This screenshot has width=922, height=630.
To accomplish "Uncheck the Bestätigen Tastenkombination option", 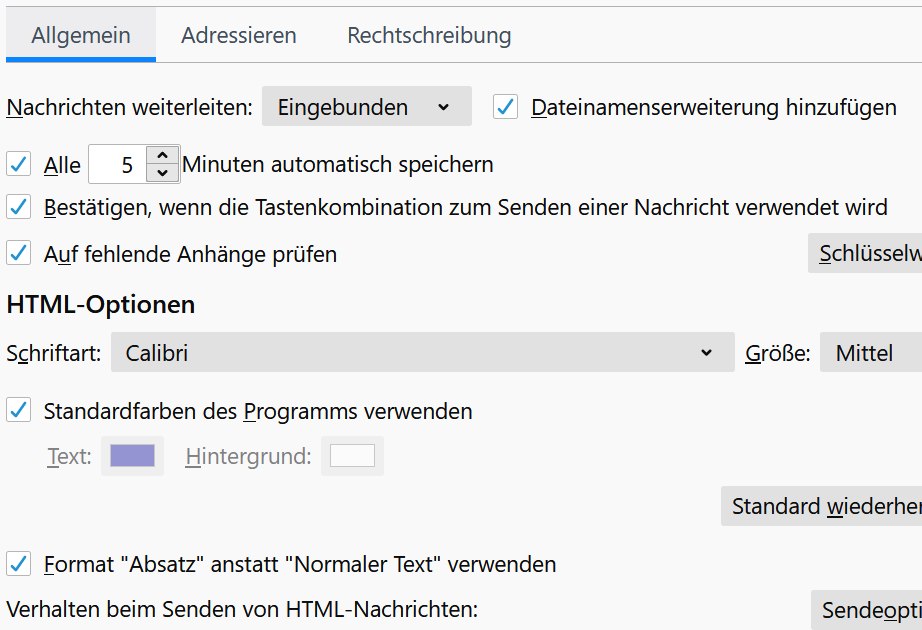I will [19, 208].
